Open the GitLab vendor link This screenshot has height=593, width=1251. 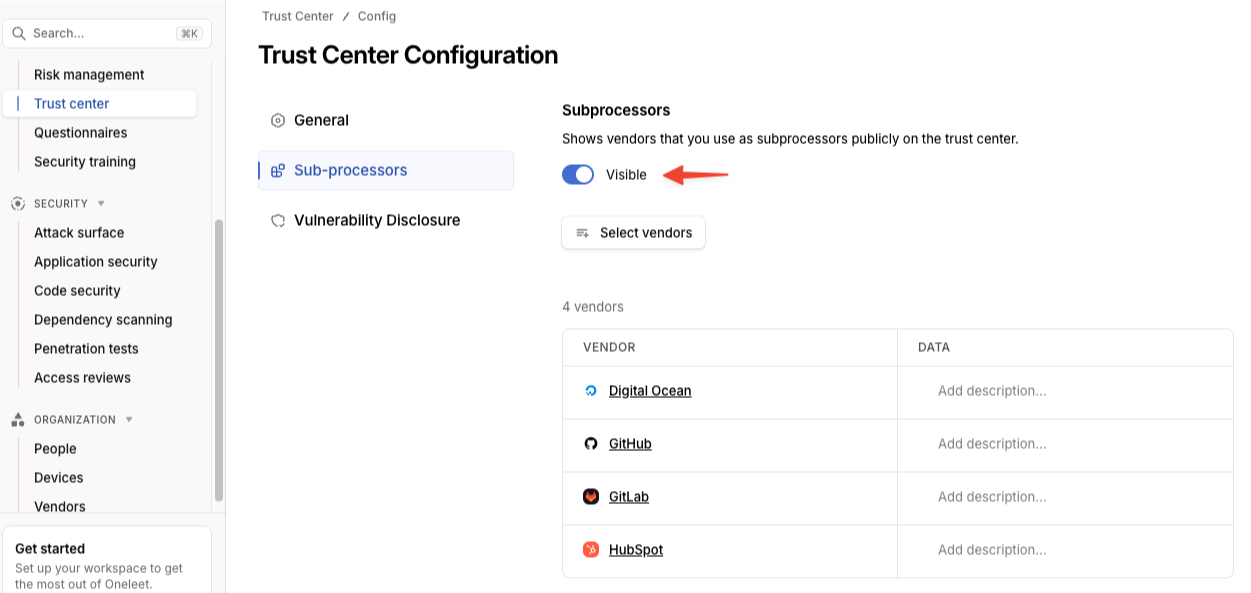pyautogui.click(x=629, y=497)
